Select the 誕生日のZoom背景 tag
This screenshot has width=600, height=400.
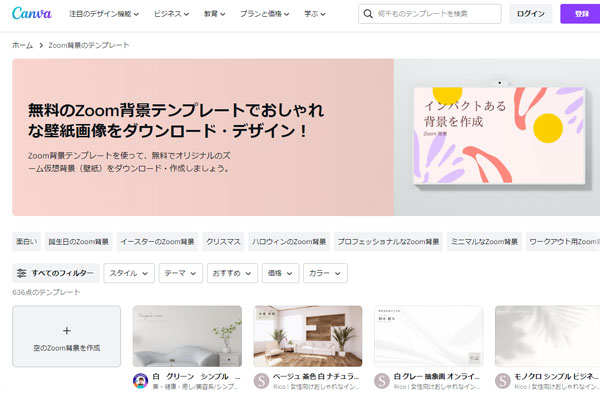pyautogui.click(x=78, y=242)
